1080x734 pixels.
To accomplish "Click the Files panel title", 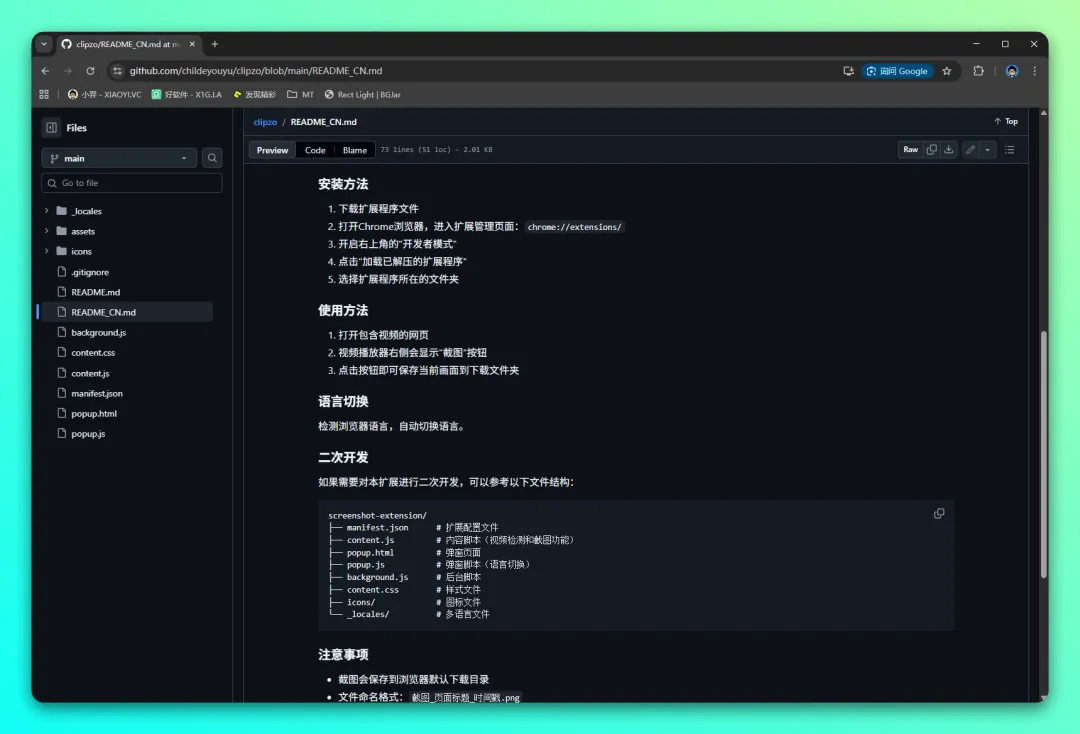I will pos(76,127).
